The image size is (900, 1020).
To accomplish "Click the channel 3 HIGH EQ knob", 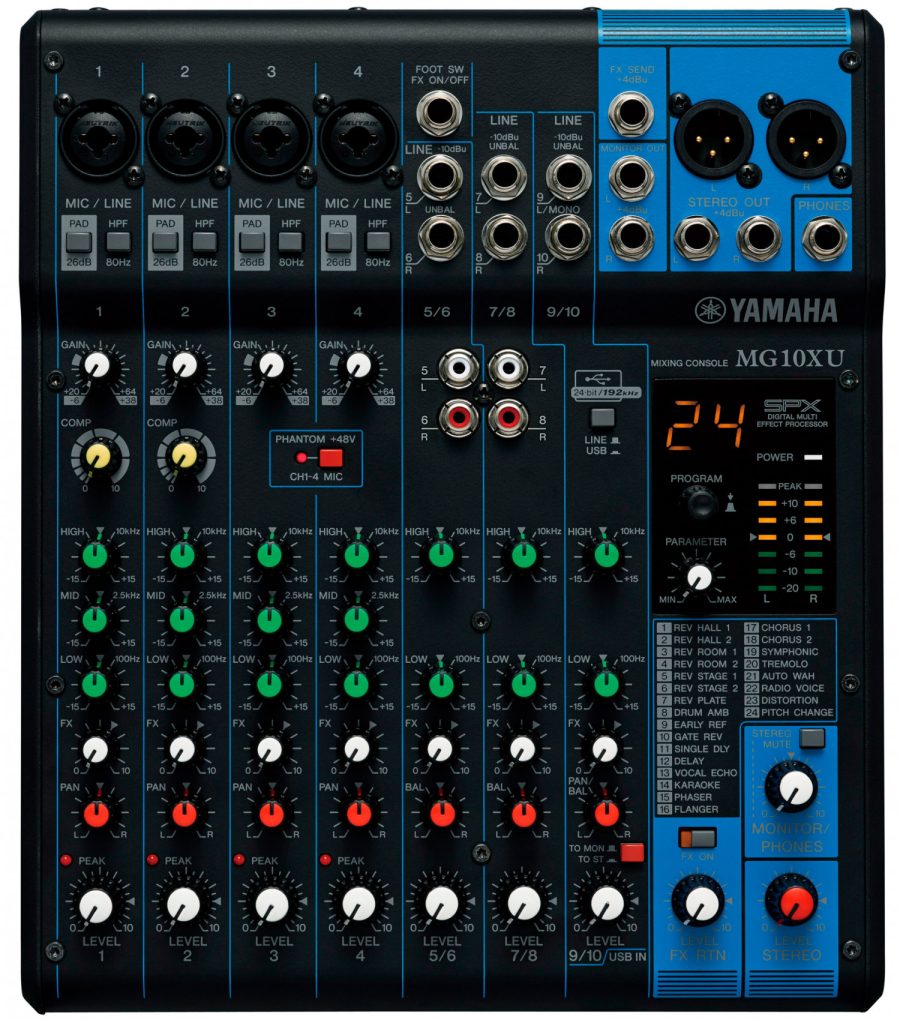I will point(269,556).
